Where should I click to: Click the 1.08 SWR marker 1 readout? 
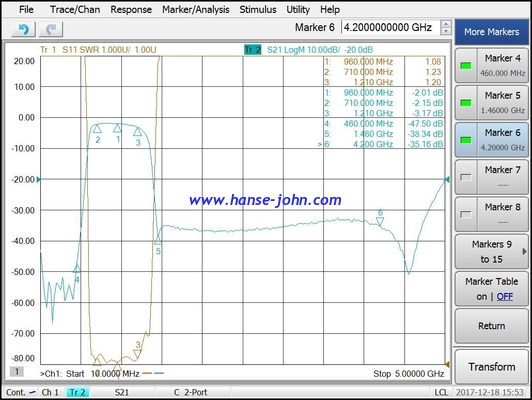coord(433,61)
